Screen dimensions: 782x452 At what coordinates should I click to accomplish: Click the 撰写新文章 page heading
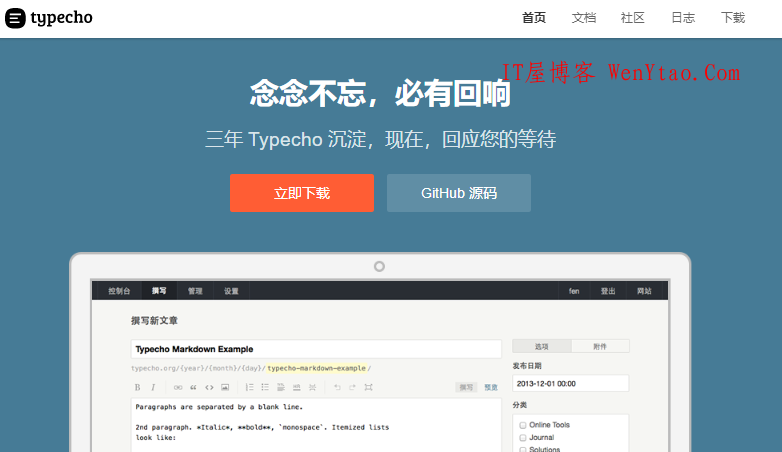(x=155, y=320)
